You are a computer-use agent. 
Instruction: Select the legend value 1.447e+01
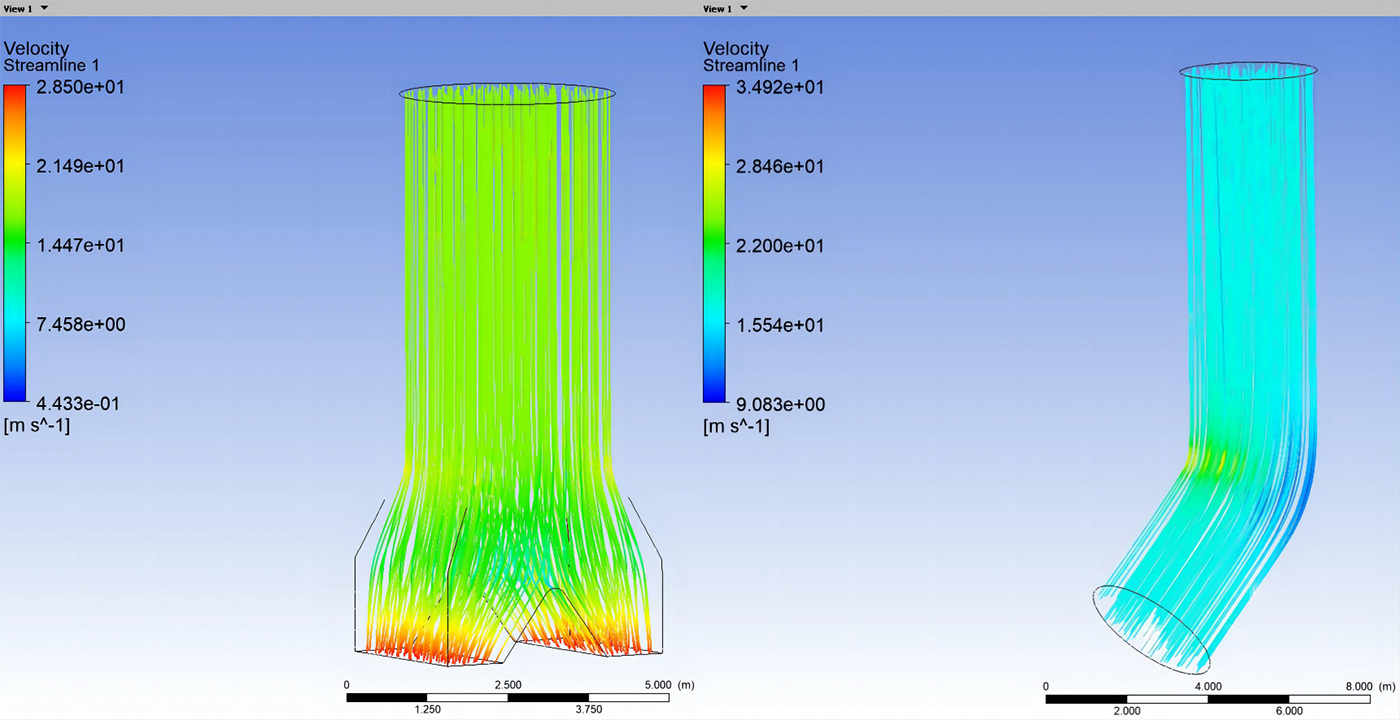pyautogui.click(x=80, y=245)
